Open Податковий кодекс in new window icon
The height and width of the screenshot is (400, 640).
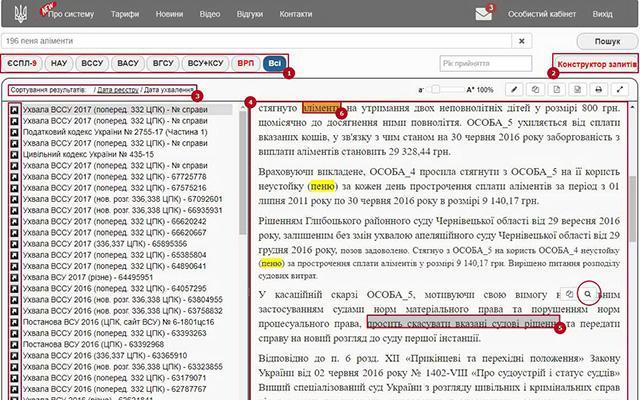pos(15,134)
